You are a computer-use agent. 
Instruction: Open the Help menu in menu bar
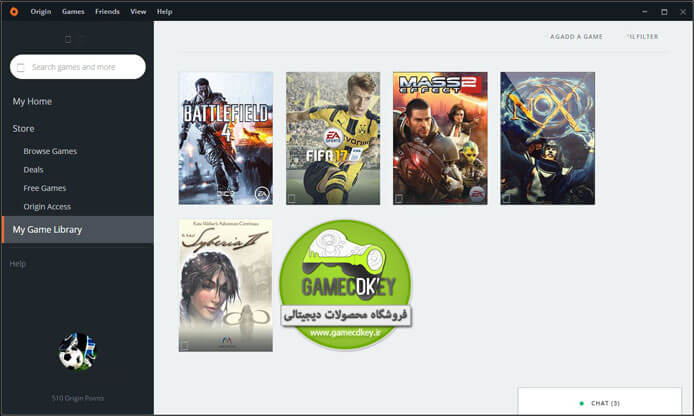pyautogui.click(x=164, y=12)
